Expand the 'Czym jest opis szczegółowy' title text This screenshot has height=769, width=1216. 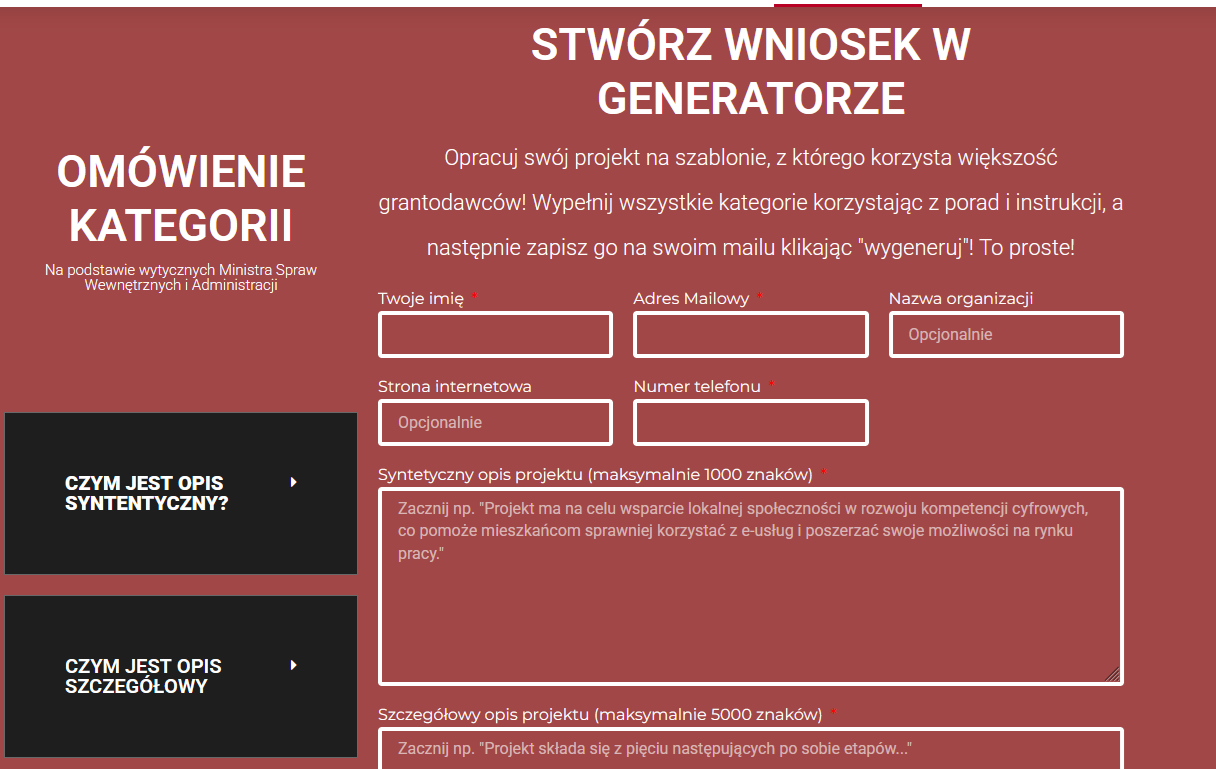coord(143,676)
